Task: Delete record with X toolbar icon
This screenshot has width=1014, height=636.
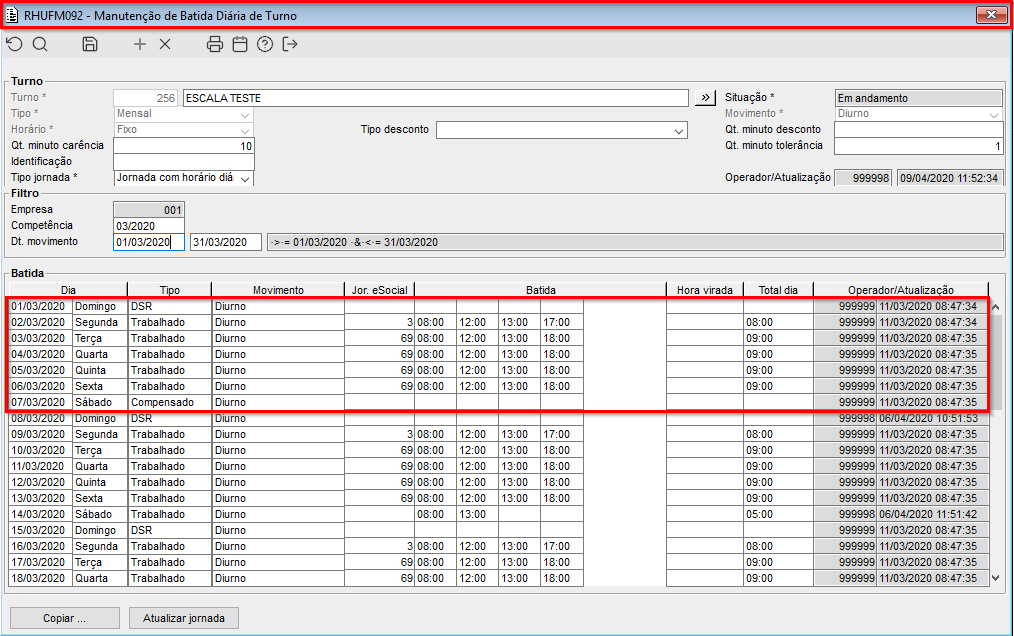Action: pyautogui.click(x=165, y=44)
